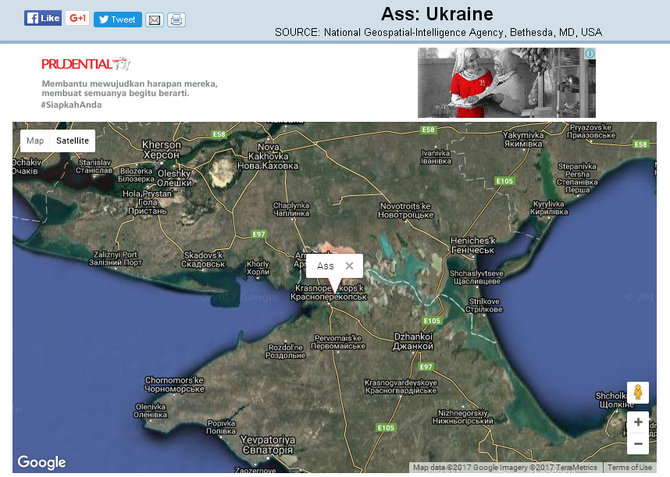Click the Dzhankoi city label

point(413,341)
